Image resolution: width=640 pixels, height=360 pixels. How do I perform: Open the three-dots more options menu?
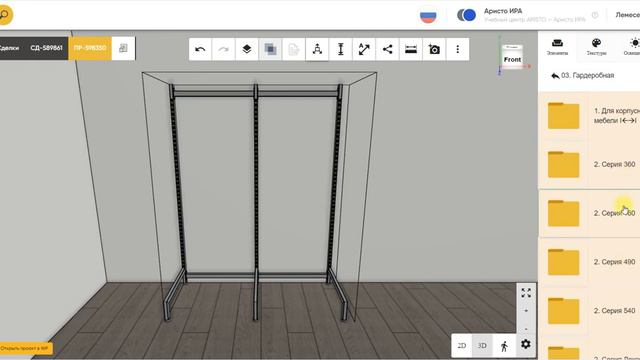tap(458, 49)
